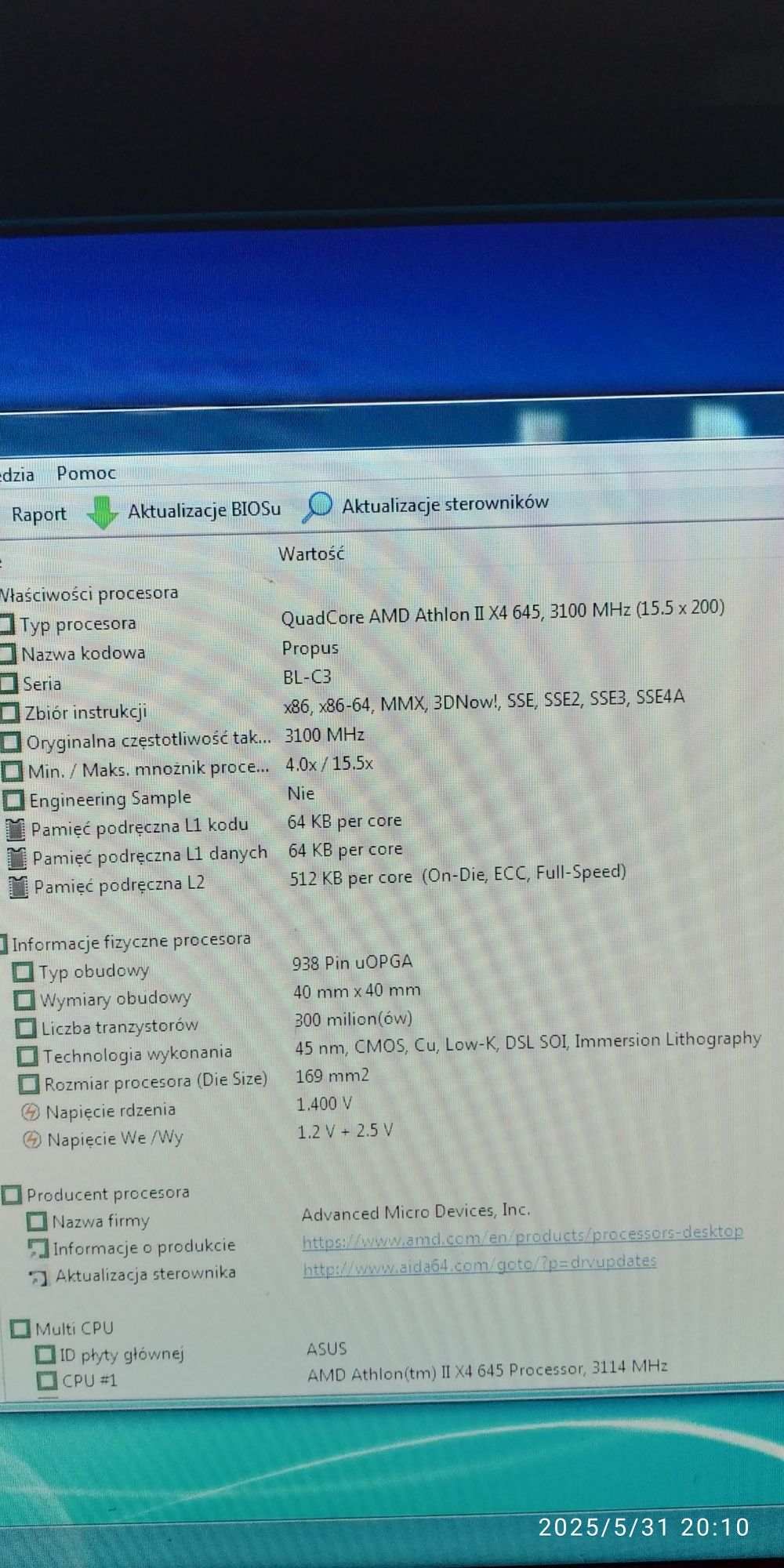Image resolution: width=784 pixels, height=1568 pixels.
Task: Click the icon beside Technologia wykonania
Action: click(x=27, y=1056)
